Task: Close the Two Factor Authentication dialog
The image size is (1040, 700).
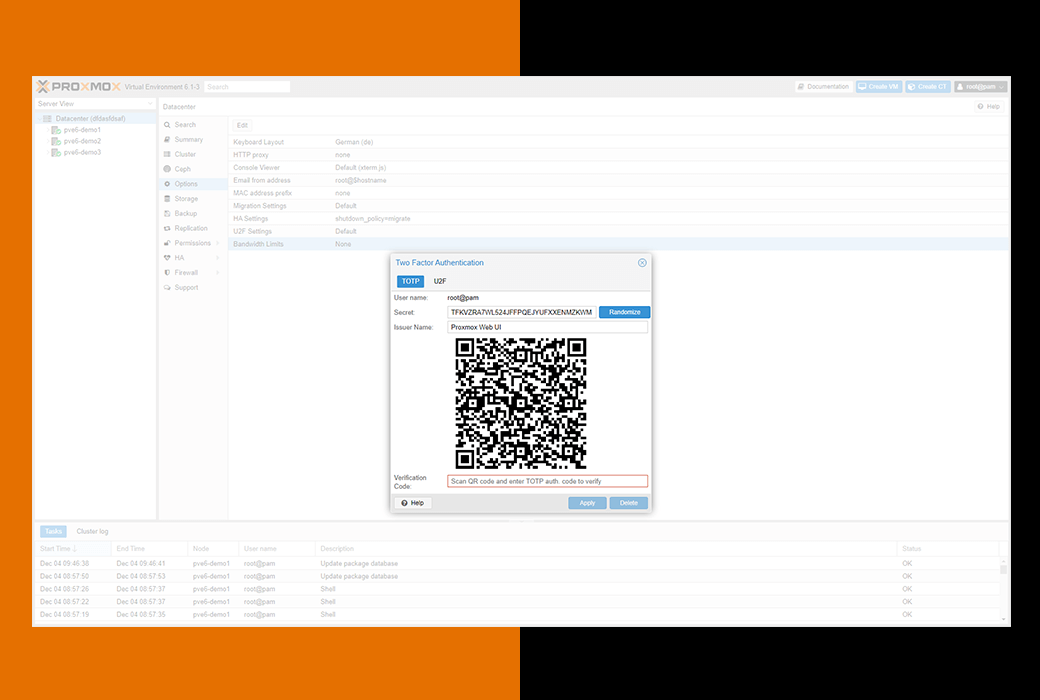Action: coord(642,263)
